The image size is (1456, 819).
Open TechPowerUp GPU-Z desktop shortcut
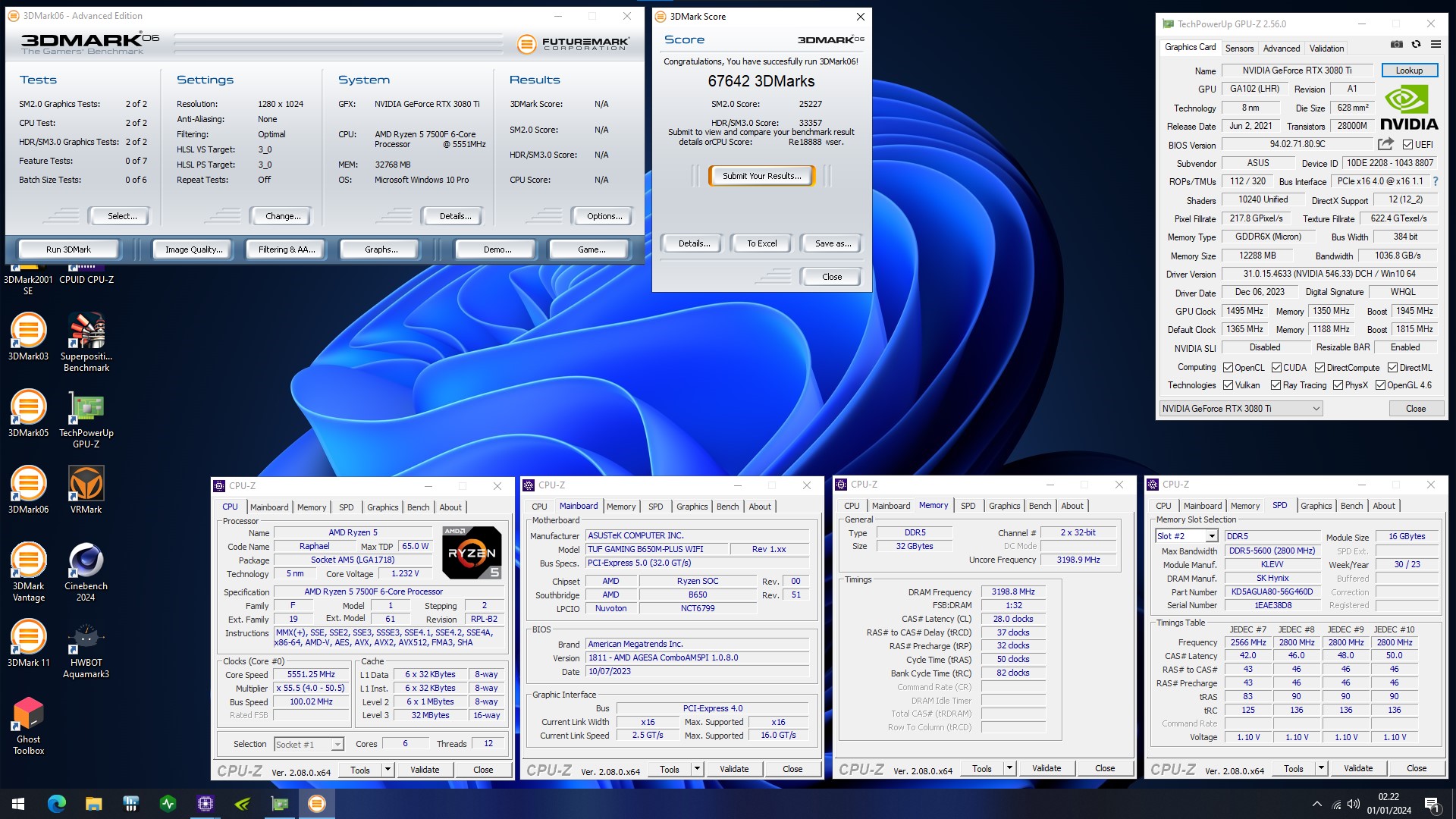[x=86, y=419]
